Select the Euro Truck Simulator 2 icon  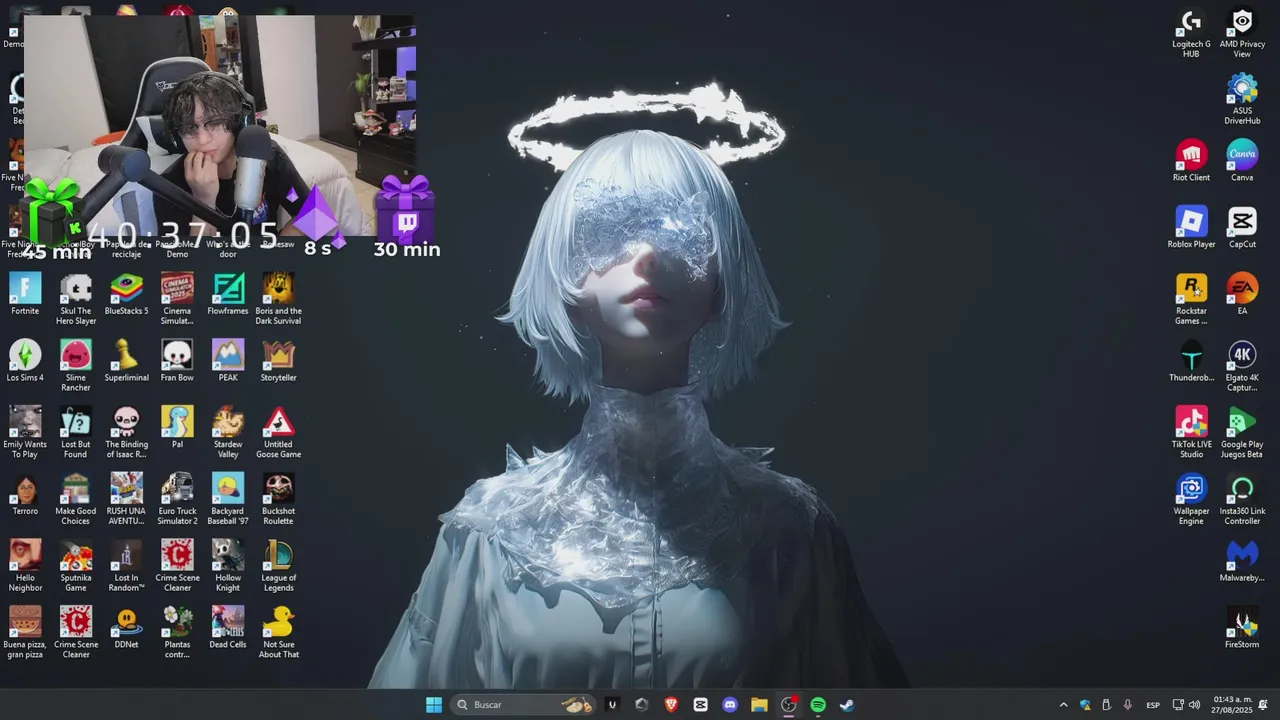[x=177, y=499]
